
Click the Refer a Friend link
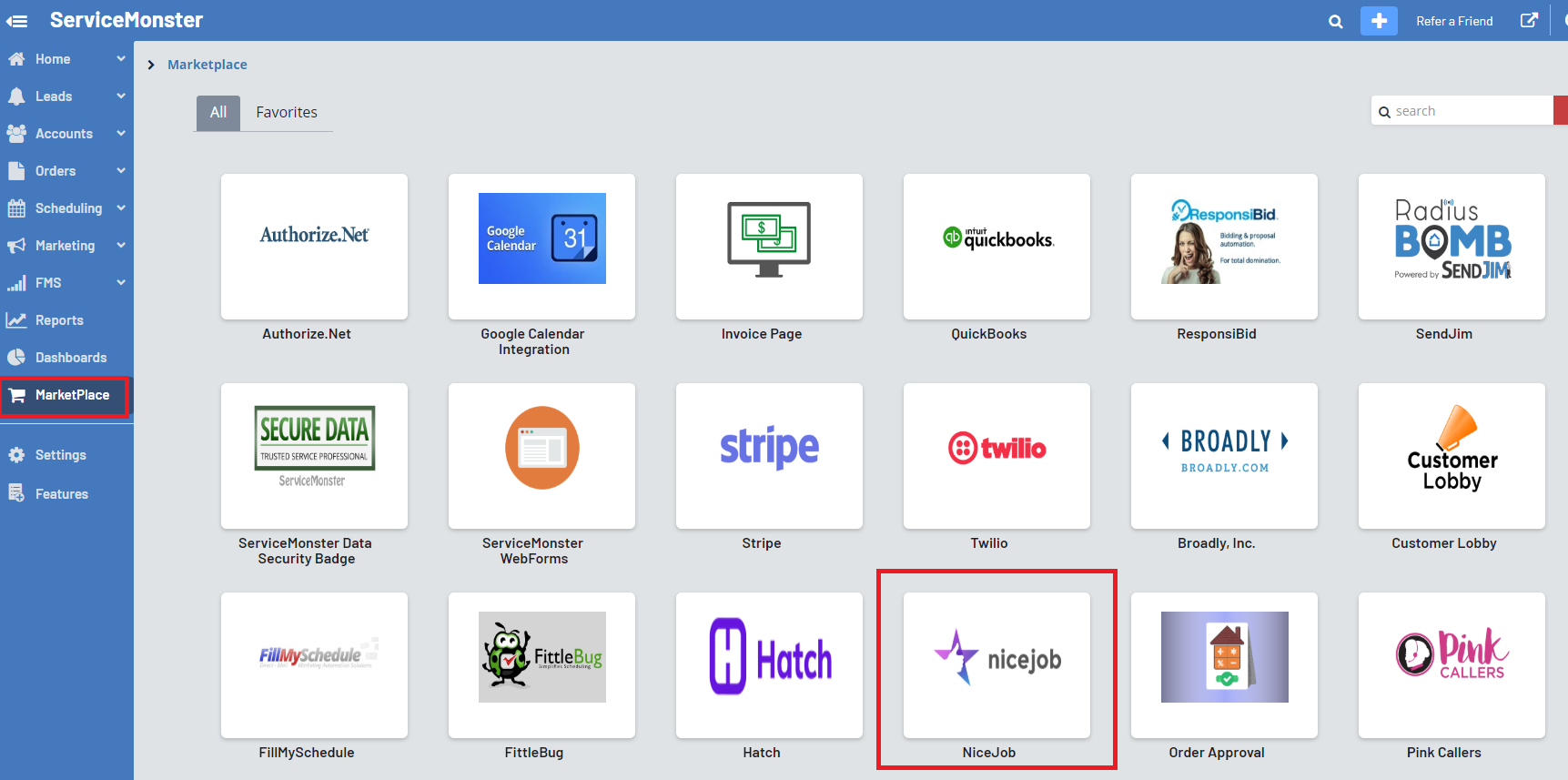pos(1454,21)
